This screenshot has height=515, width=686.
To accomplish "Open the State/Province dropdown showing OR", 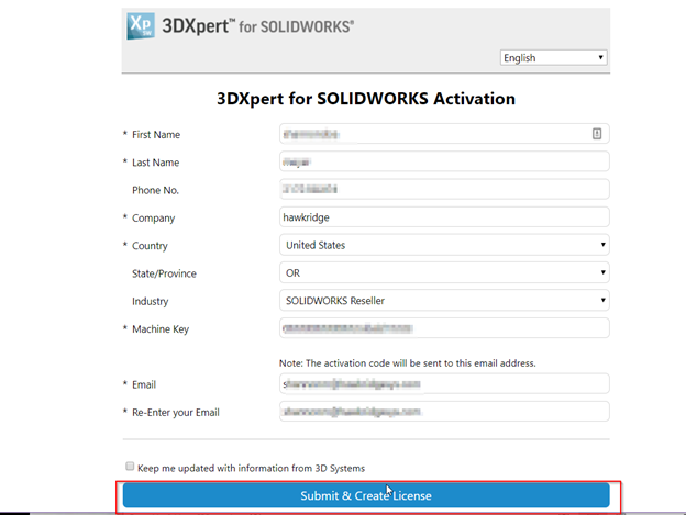I will pos(444,273).
